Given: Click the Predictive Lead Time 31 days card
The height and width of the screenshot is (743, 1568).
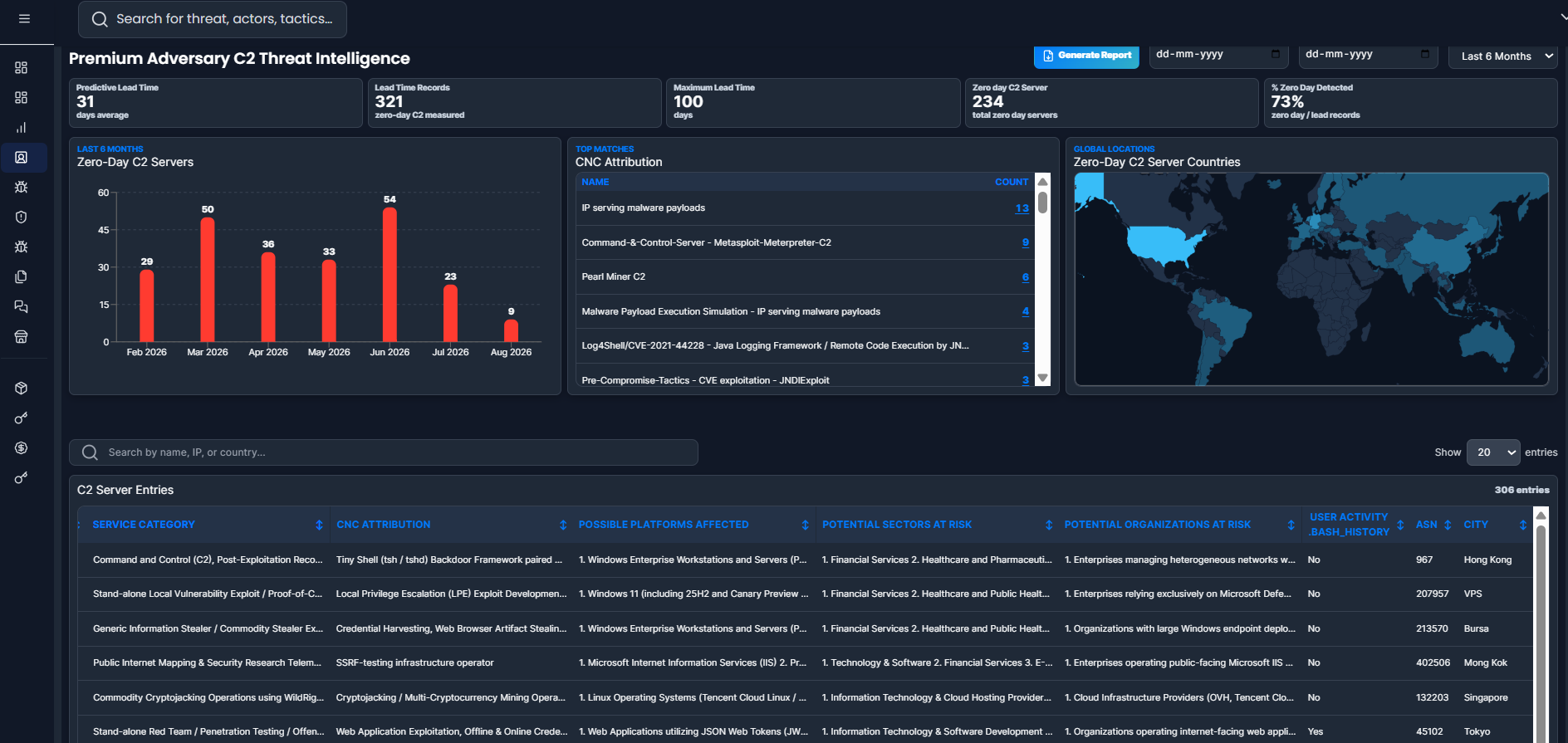Looking at the screenshot, I should (x=216, y=103).
